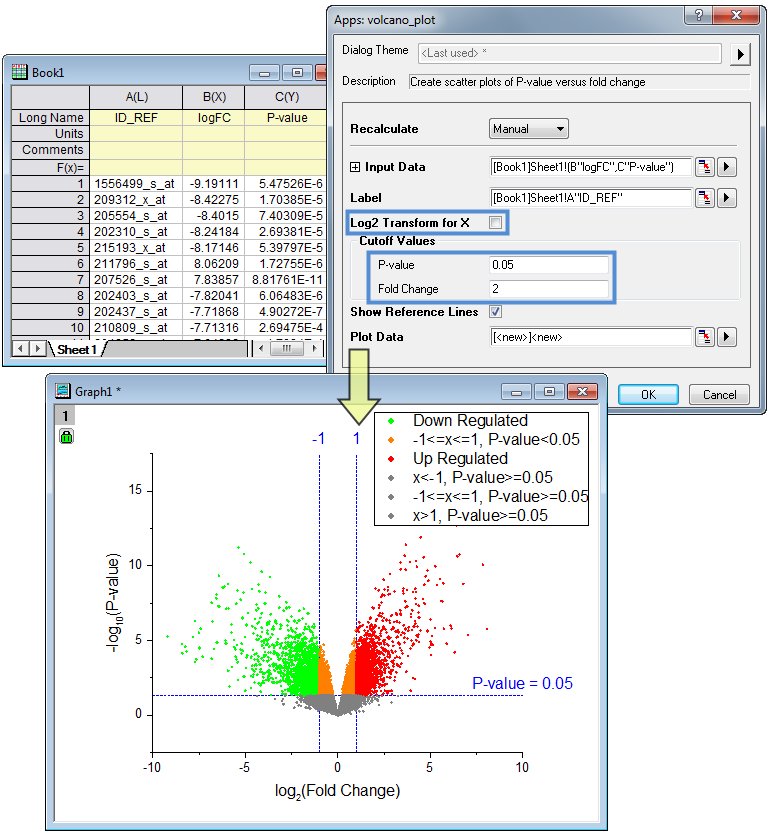Maximize the Graph1 window
The image size is (772, 833).
[549, 392]
